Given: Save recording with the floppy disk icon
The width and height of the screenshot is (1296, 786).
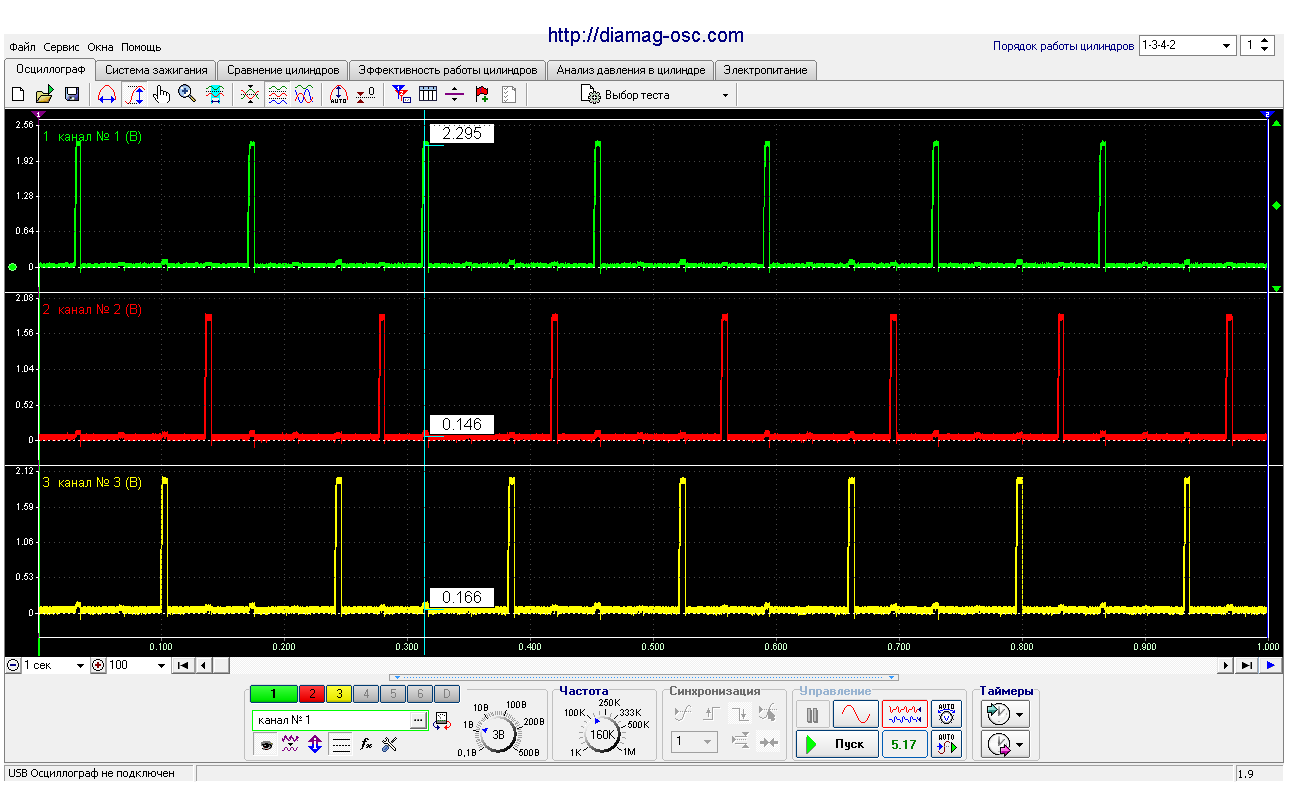Looking at the screenshot, I should click(x=72, y=94).
